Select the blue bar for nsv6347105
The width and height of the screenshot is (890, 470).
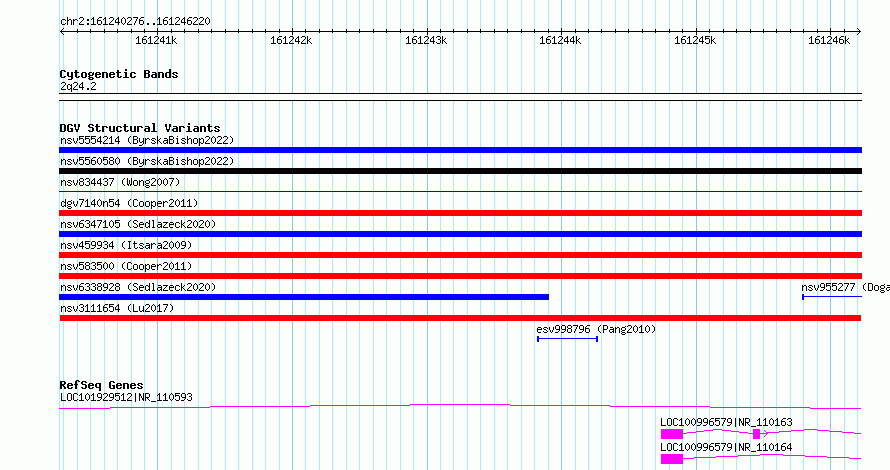tap(460, 234)
